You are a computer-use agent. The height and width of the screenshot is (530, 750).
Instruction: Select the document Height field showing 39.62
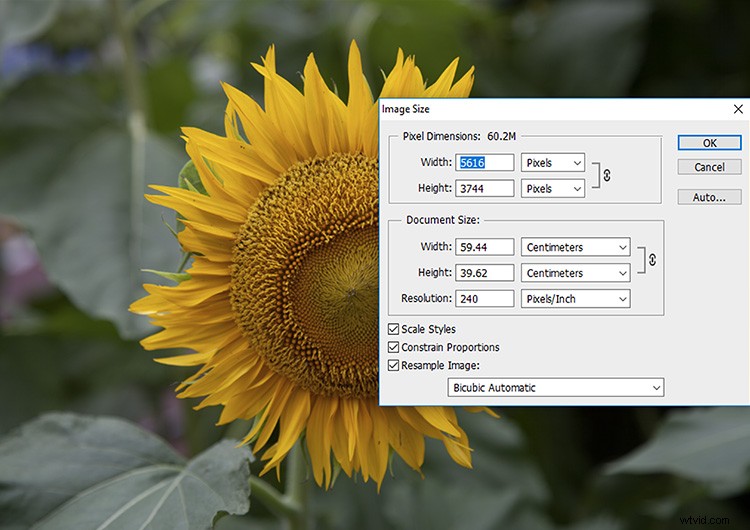(485, 273)
